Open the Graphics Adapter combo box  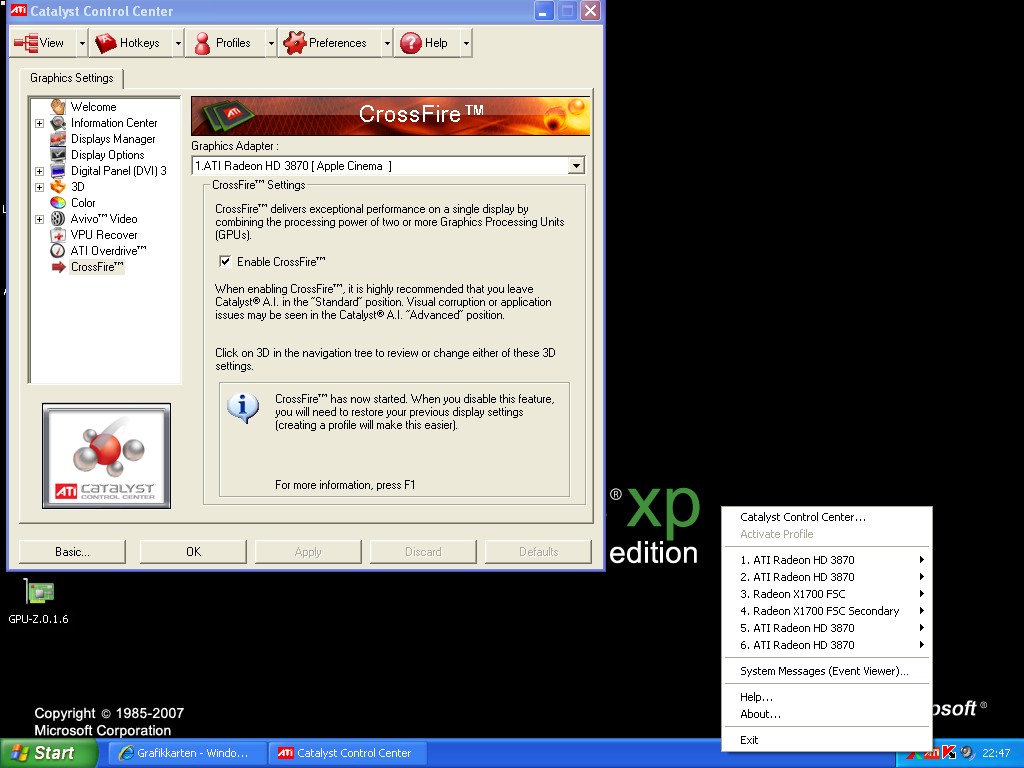pyautogui.click(x=576, y=166)
